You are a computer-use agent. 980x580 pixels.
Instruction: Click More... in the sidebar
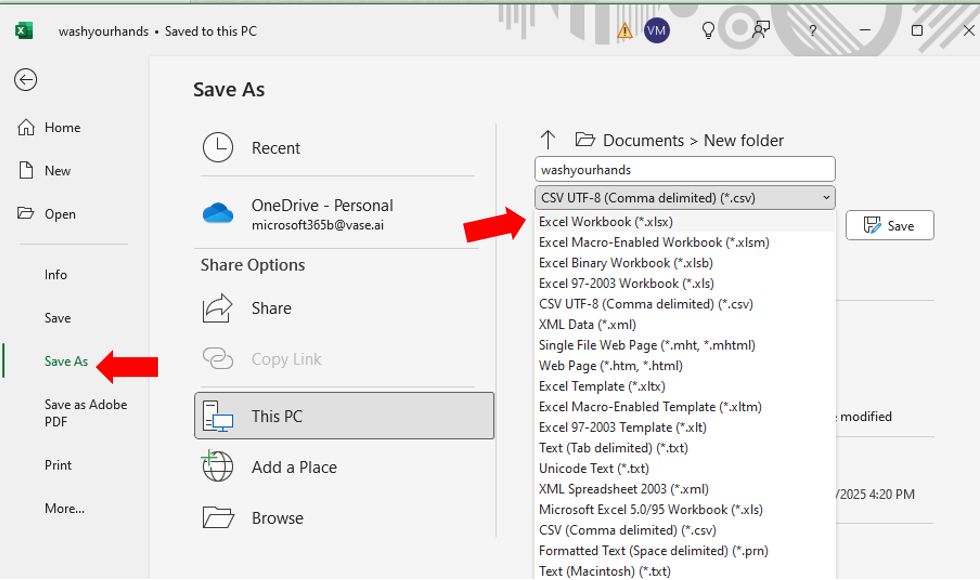[x=64, y=508]
